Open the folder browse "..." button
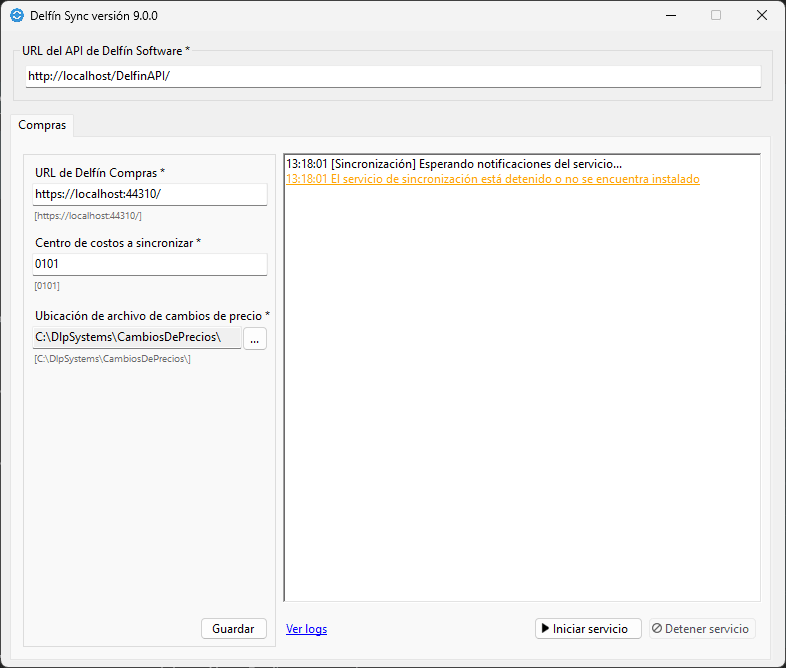The image size is (786, 668). (255, 339)
